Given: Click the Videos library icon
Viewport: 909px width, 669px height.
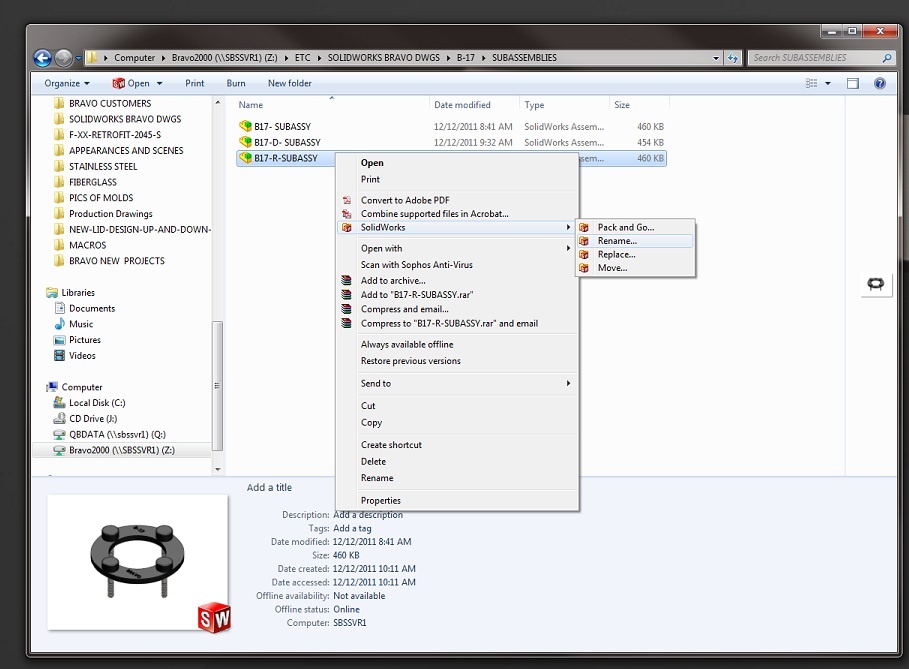Looking at the screenshot, I should point(59,355).
